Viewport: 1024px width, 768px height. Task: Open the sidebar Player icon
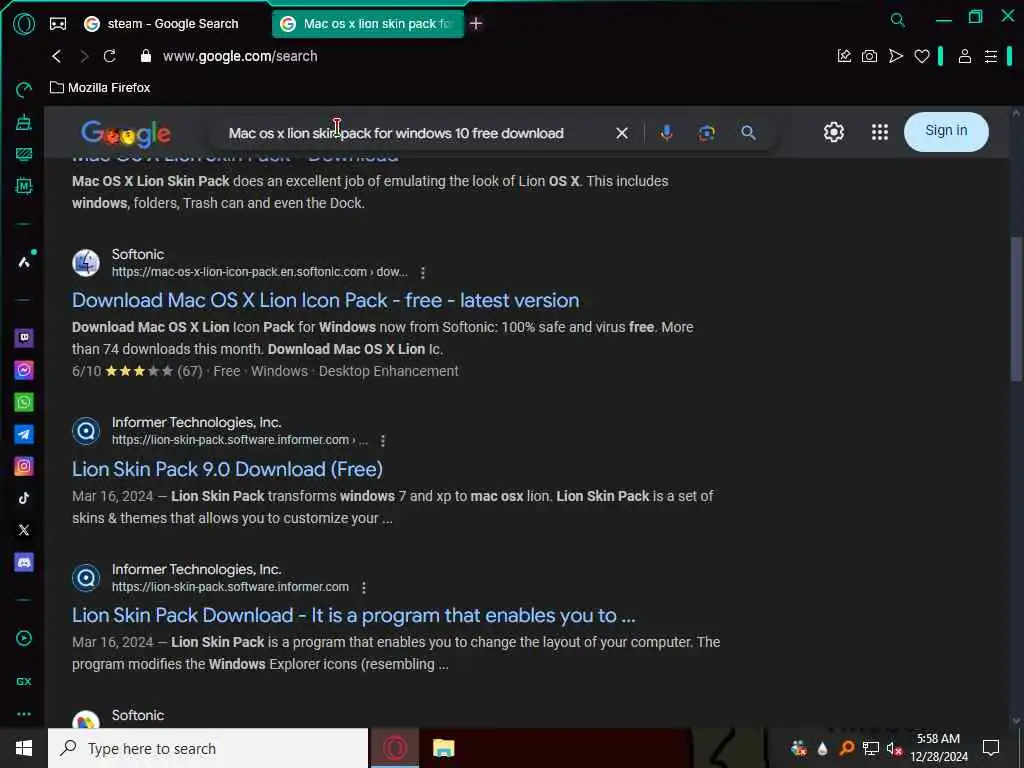click(x=24, y=639)
